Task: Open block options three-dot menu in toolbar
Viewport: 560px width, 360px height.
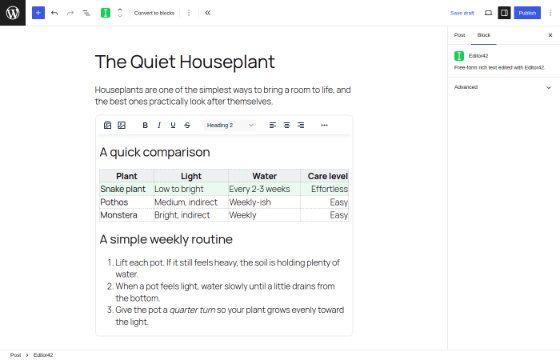Action: pyautogui.click(x=189, y=13)
